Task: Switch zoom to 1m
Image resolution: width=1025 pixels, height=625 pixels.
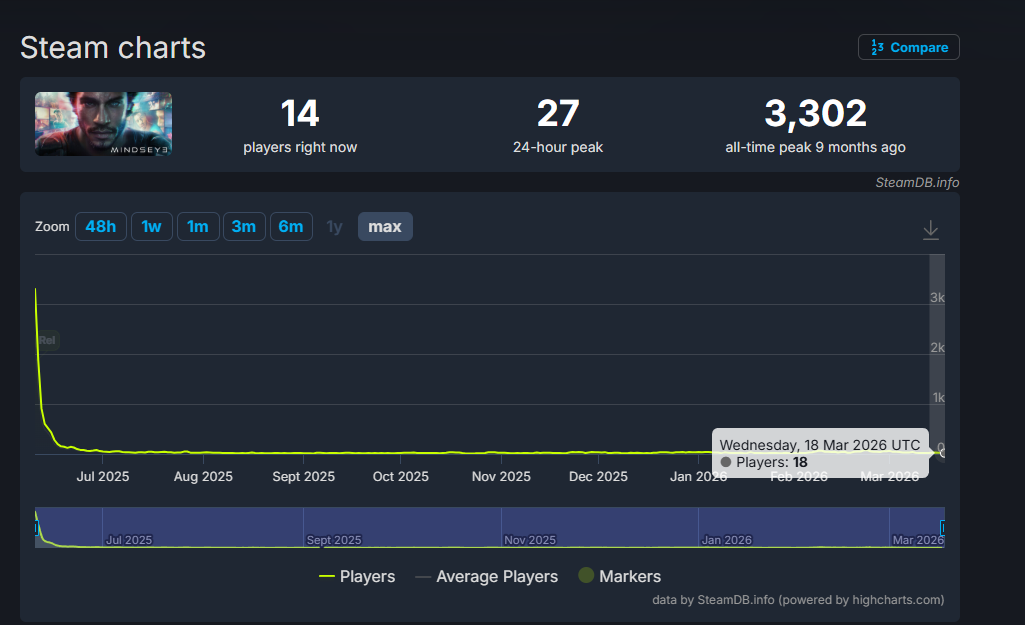Action: coord(198,227)
